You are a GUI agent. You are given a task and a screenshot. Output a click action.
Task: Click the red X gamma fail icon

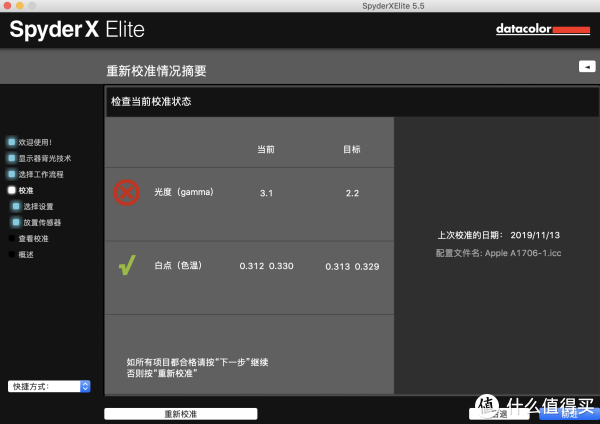click(126, 192)
